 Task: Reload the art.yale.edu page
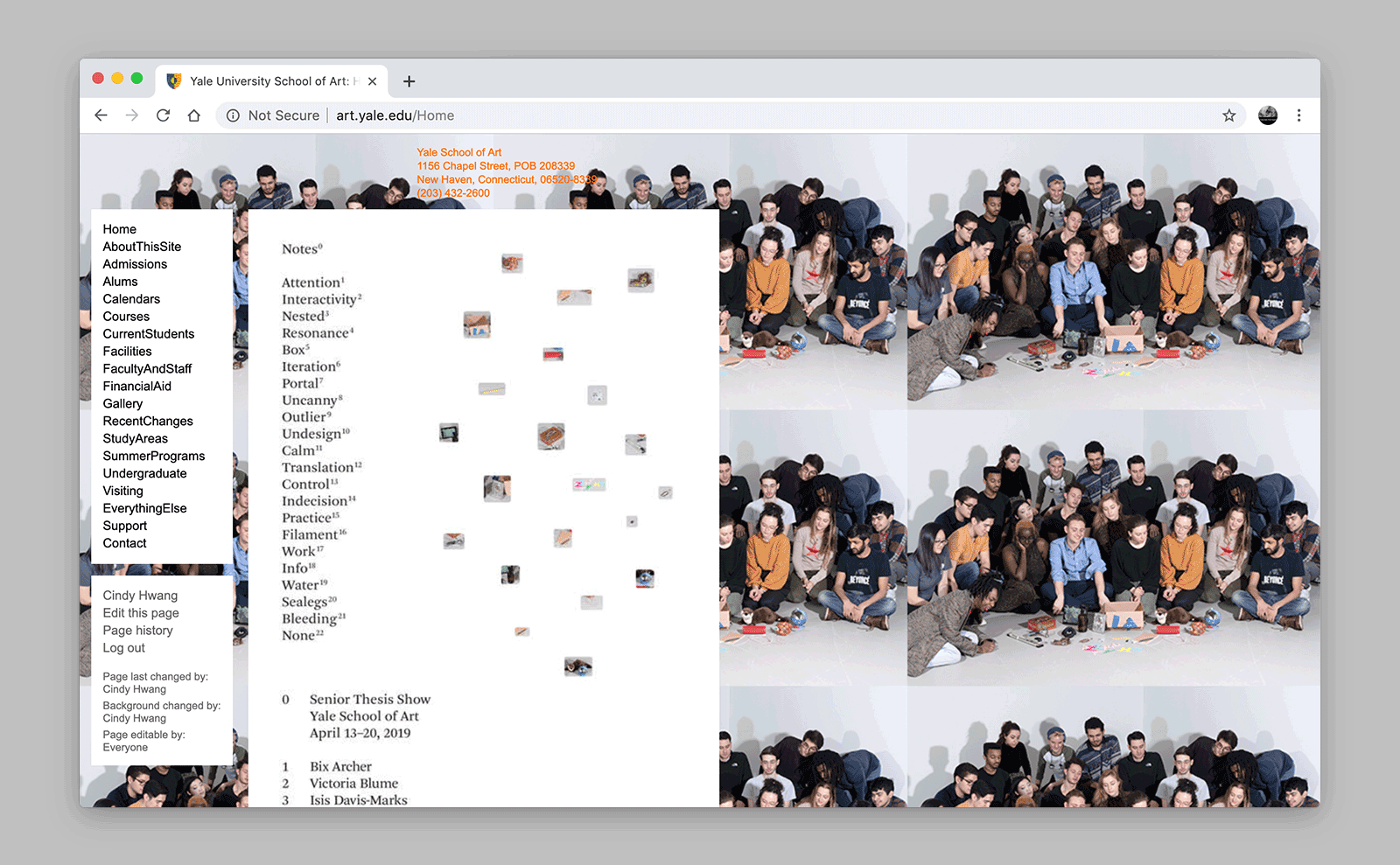click(x=164, y=115)
